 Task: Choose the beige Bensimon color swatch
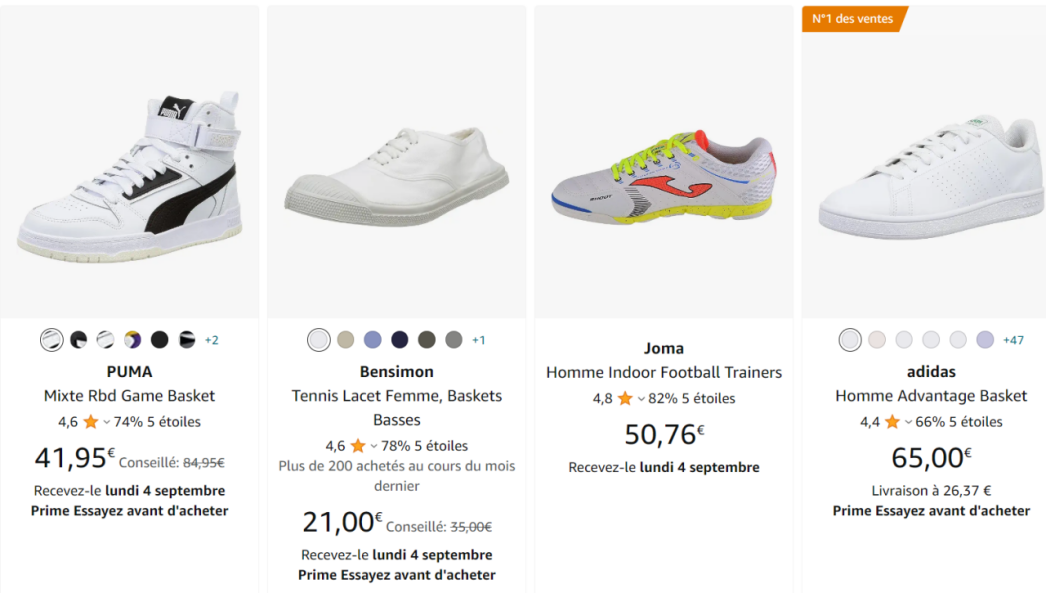pos(346,340)
